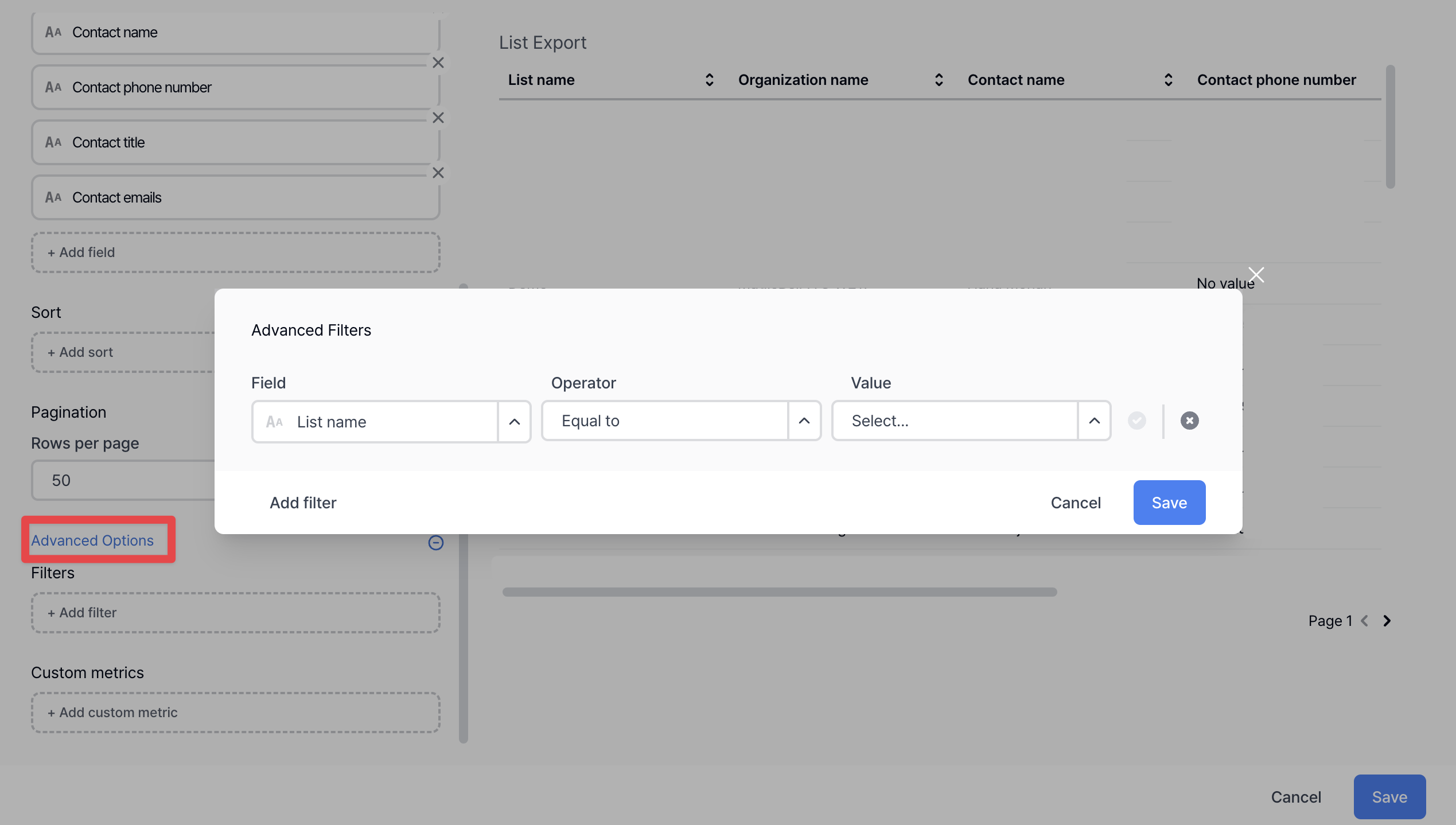Image resolution: width=1456 pixels, height=825 pixels.
Task: Click Add filter inside the dialog
Action: [x=303, y=503]
